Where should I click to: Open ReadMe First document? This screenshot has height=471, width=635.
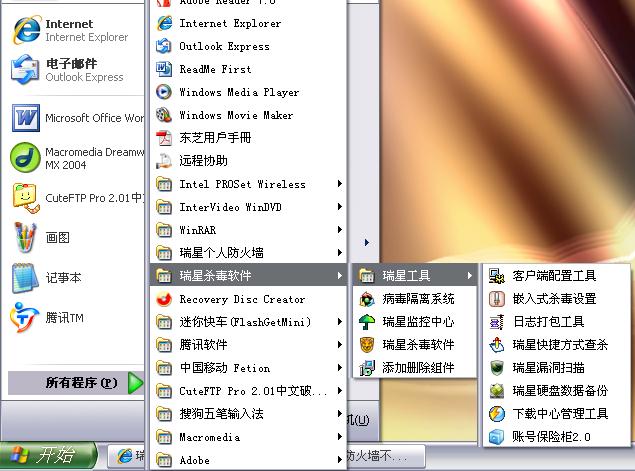tap(248, 69)
